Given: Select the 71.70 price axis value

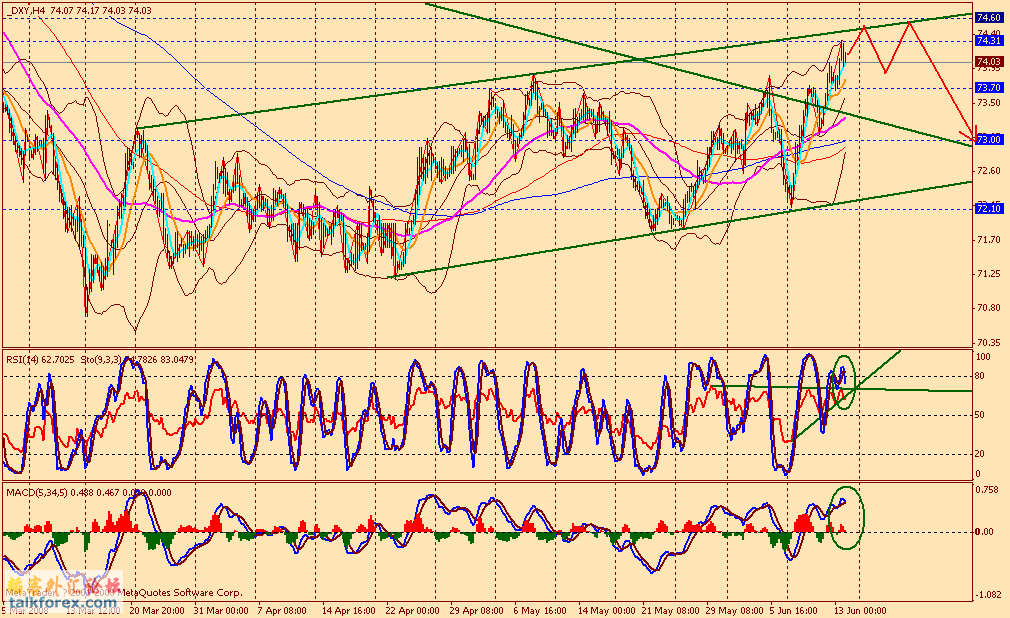Looking at the screenshot, I should (x=989, y=240).
